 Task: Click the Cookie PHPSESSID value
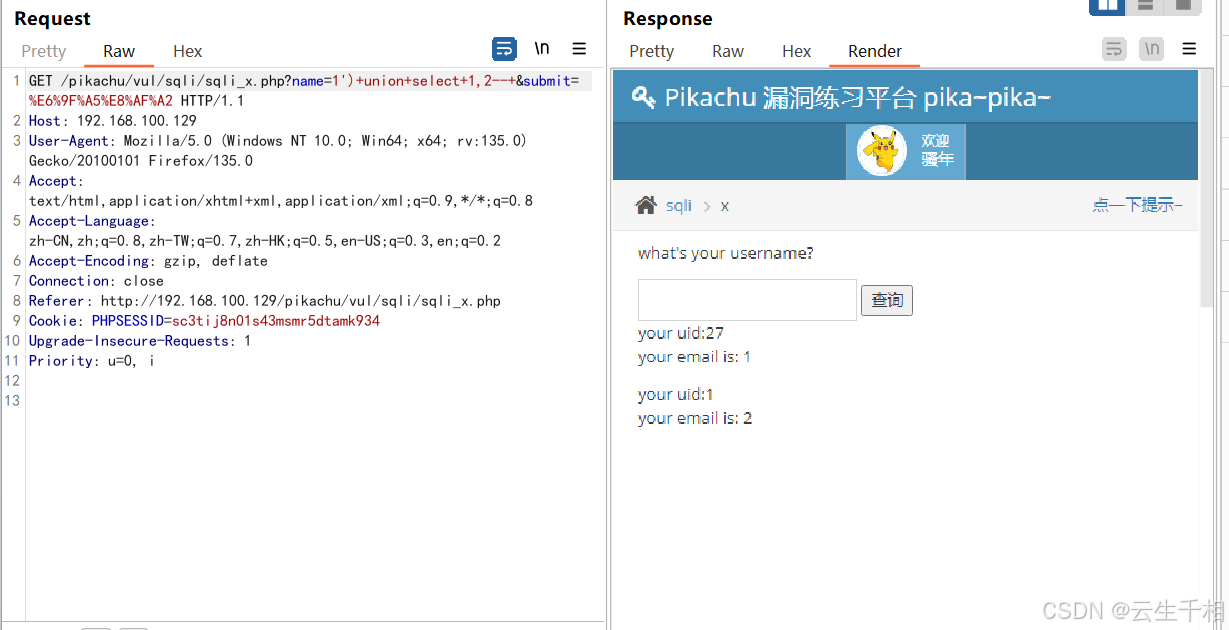click(276, 321)
